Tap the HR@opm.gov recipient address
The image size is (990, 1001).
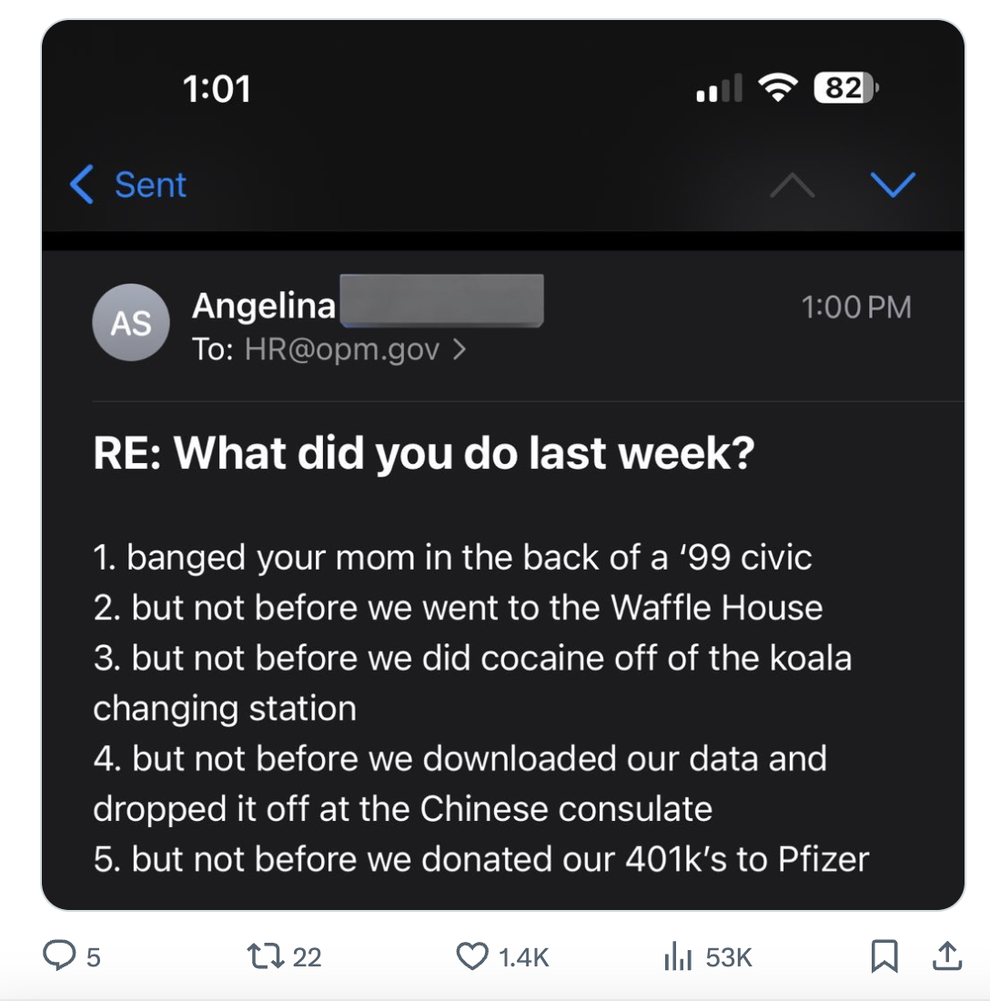pos(342,349)
